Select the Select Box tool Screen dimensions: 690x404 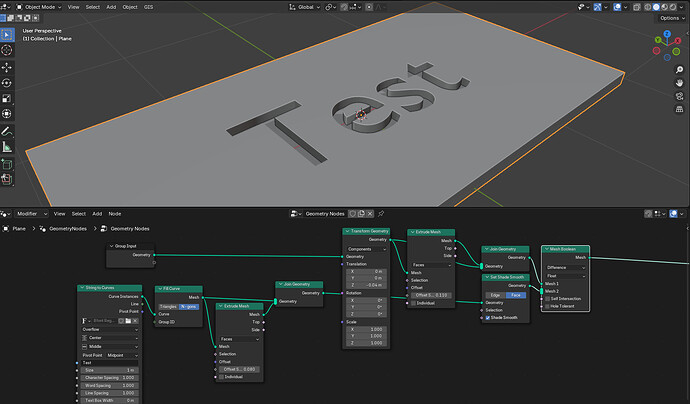tap(7, 35)
